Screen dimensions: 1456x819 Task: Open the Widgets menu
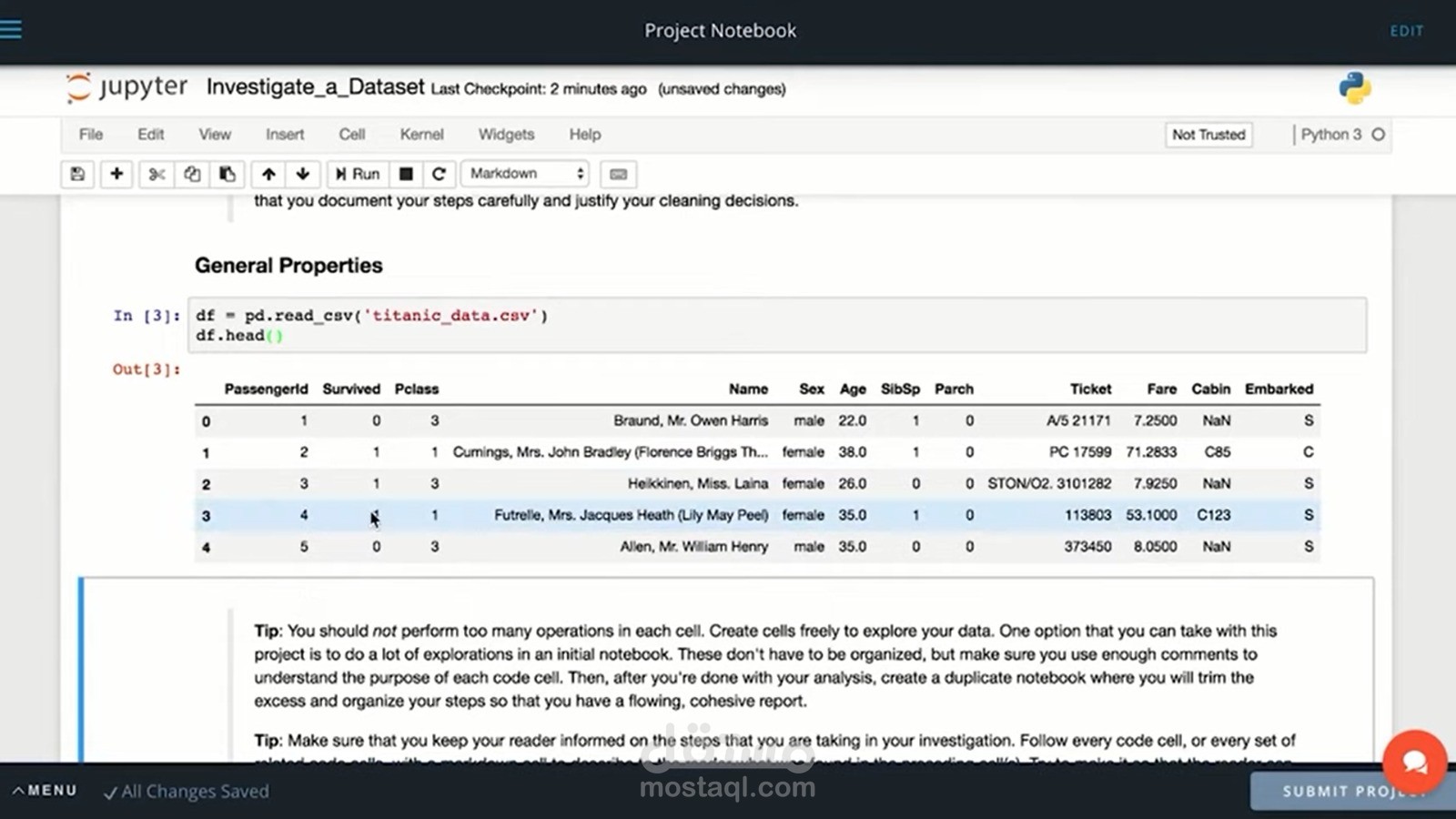click(506, 134)
